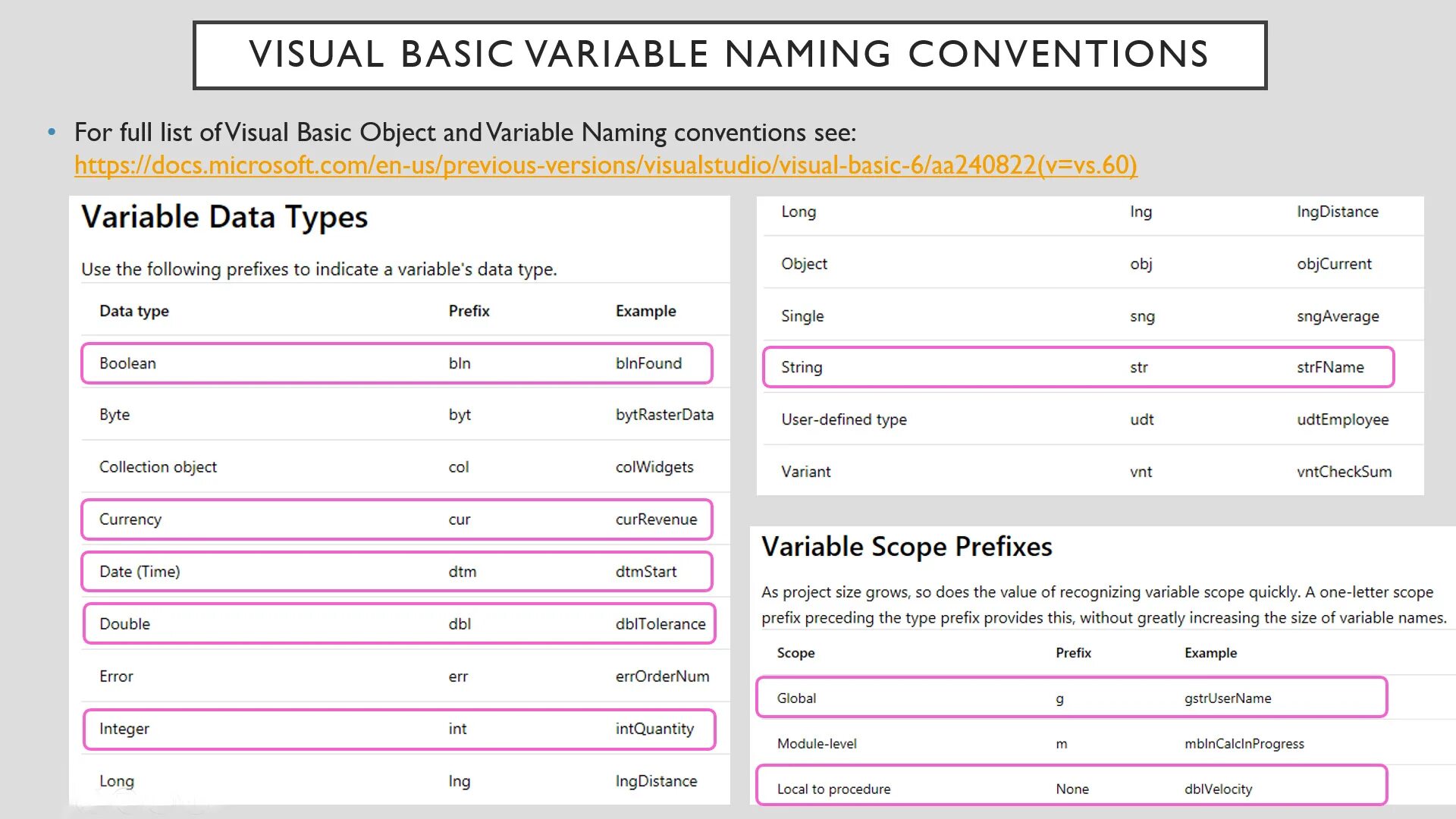Click the 'obj' prefix cell
Image resolution: width=1456 pixels, height=819 pixels.
(x=1141, y=264)
